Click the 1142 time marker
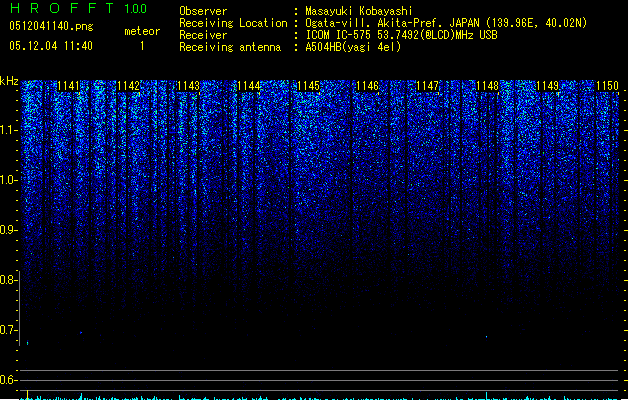629x400 pixels. [128, 86]
